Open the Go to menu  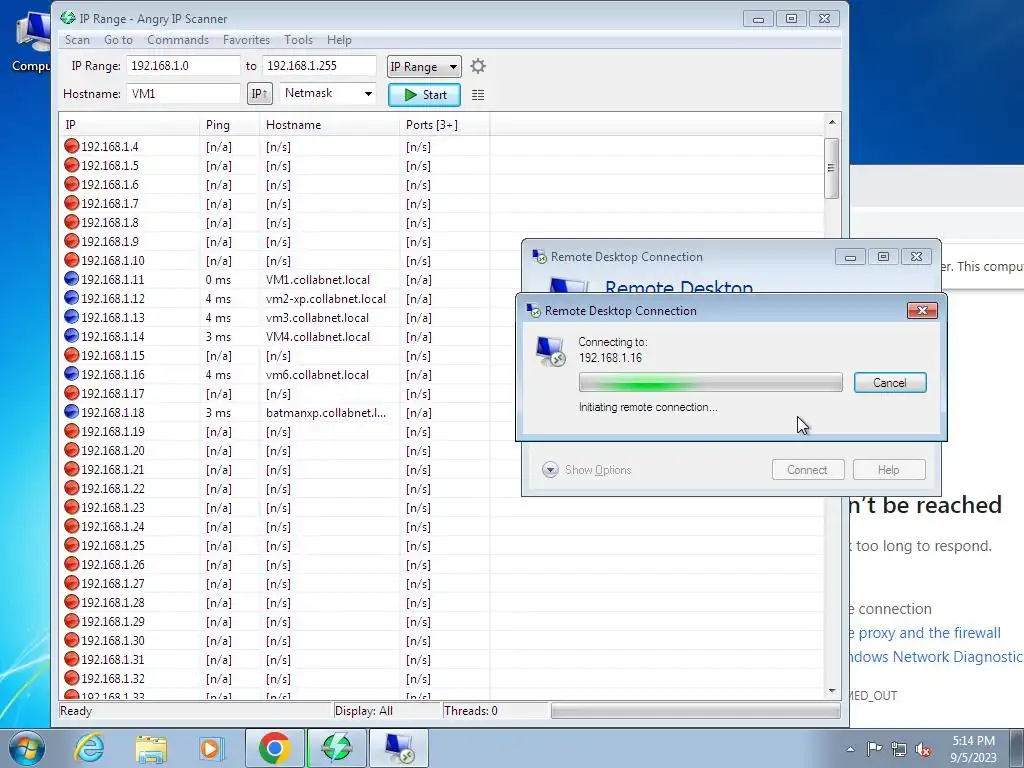118,40
